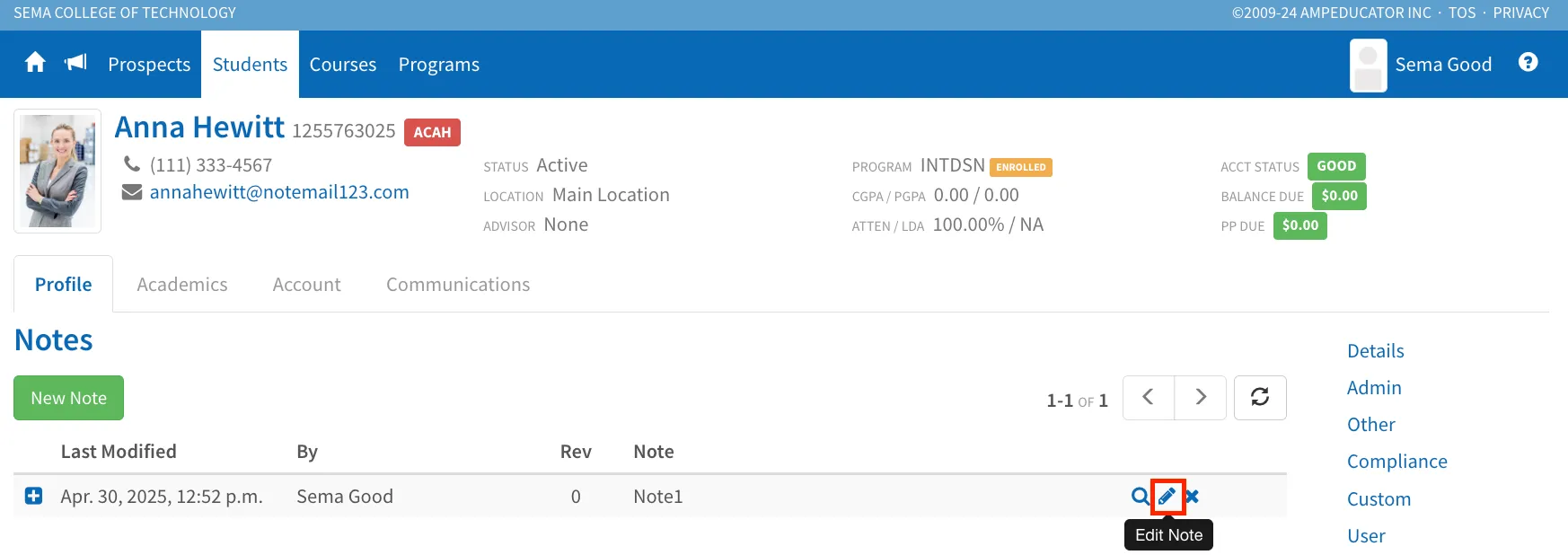This screenshot has width=1568, height=555.
Task: Click the phone icon beside the number
Action: coord(132,164)
